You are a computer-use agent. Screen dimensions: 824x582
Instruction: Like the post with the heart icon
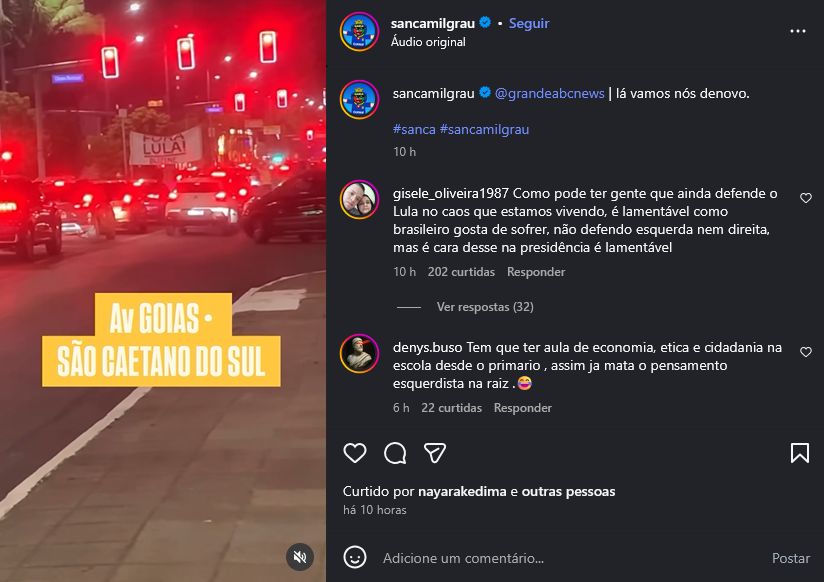355,453
